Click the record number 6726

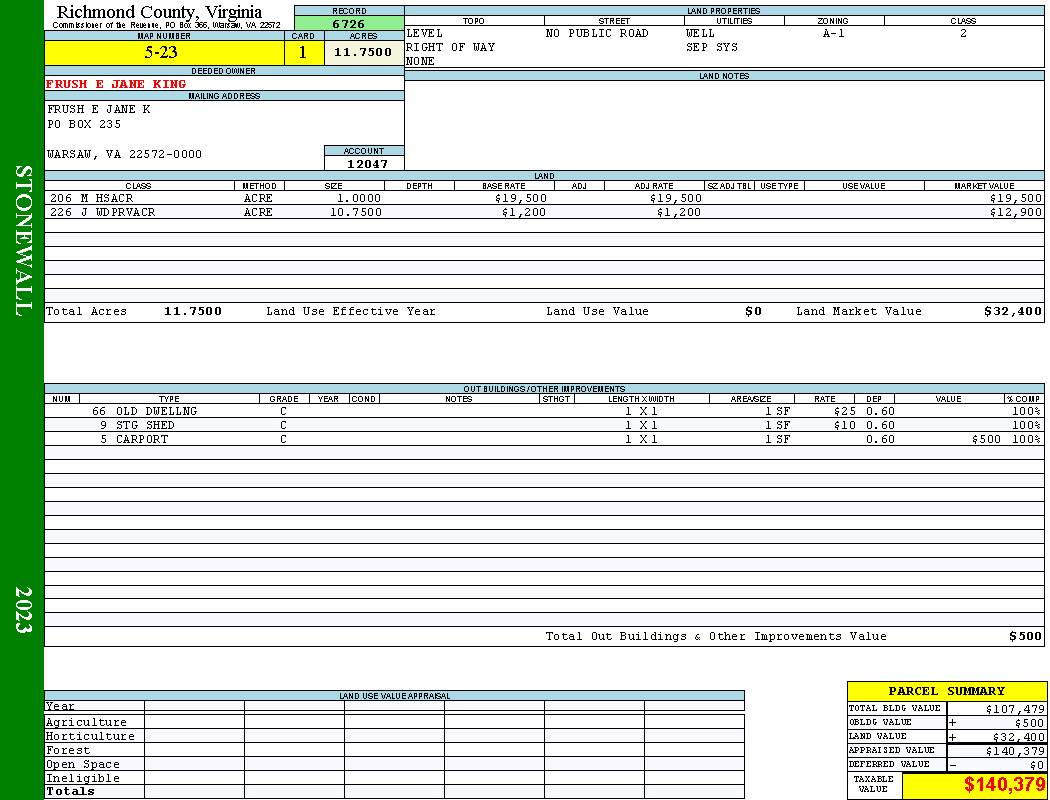pyautogui.click(x=349, y=24)
